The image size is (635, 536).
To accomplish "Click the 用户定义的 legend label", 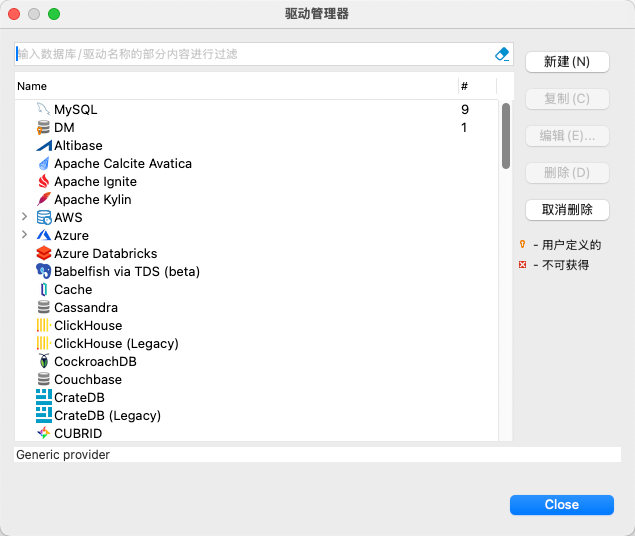I will click(x=571, y=245).
